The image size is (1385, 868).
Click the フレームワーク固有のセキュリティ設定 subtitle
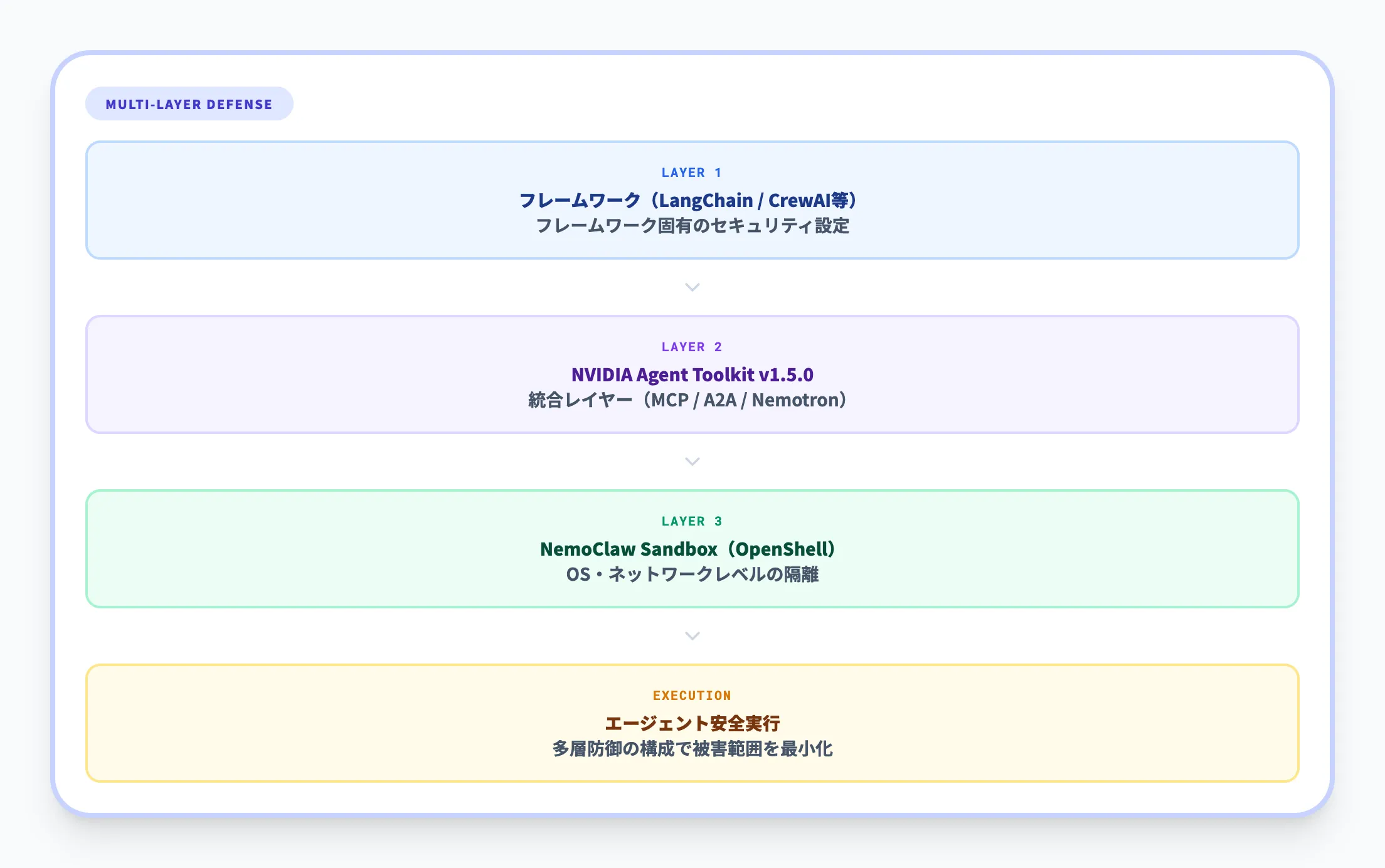[x=692, y=227]
